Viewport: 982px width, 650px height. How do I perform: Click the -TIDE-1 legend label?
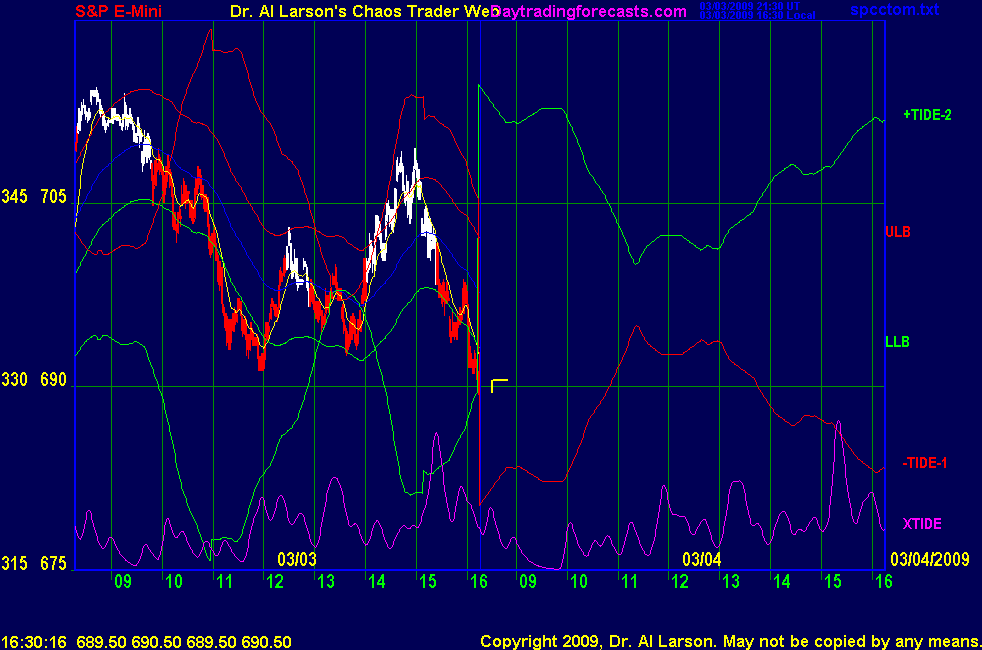(x=924, y=463)
